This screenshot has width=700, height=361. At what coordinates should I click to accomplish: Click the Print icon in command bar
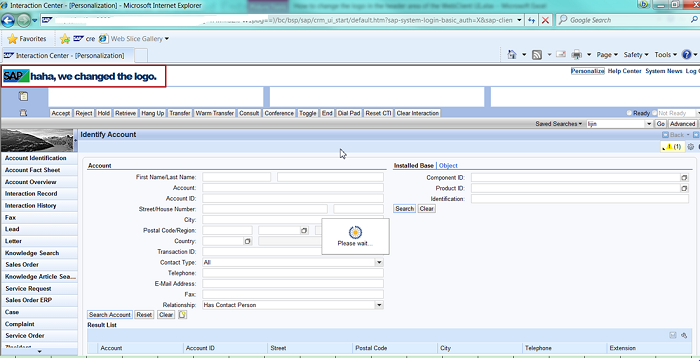click(577, 55)
